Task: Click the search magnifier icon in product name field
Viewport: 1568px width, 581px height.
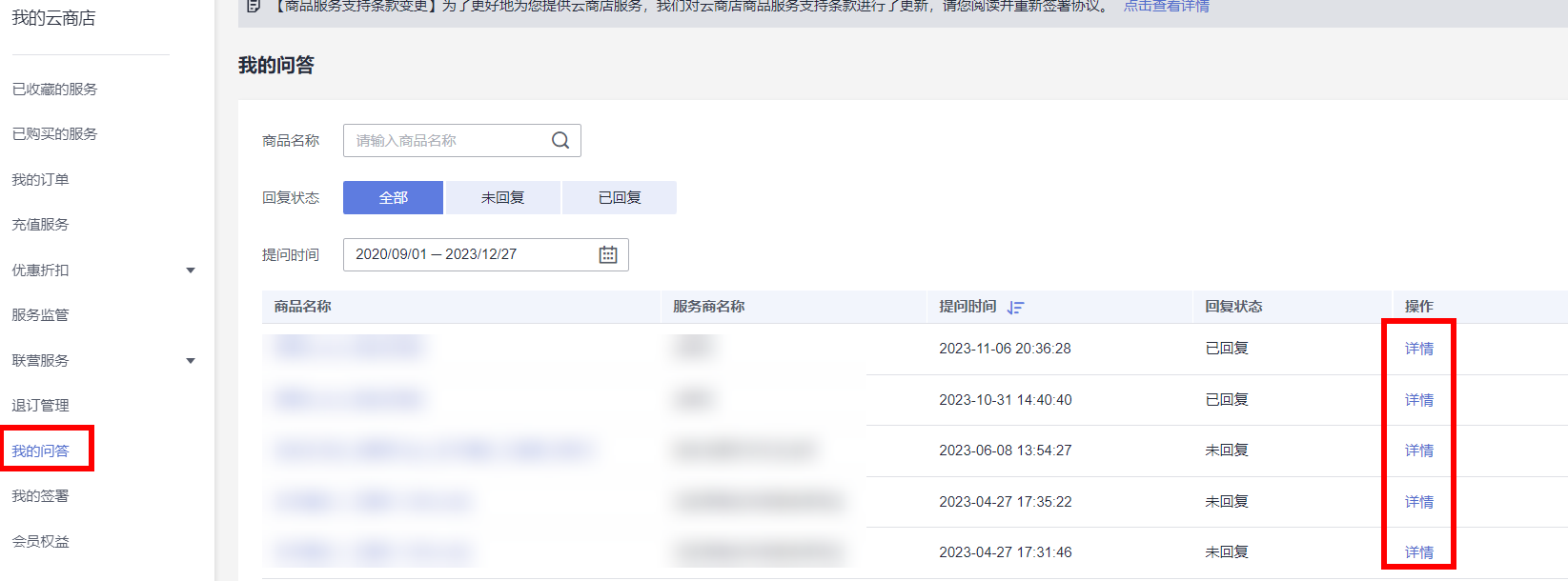Action: point(560,141)
